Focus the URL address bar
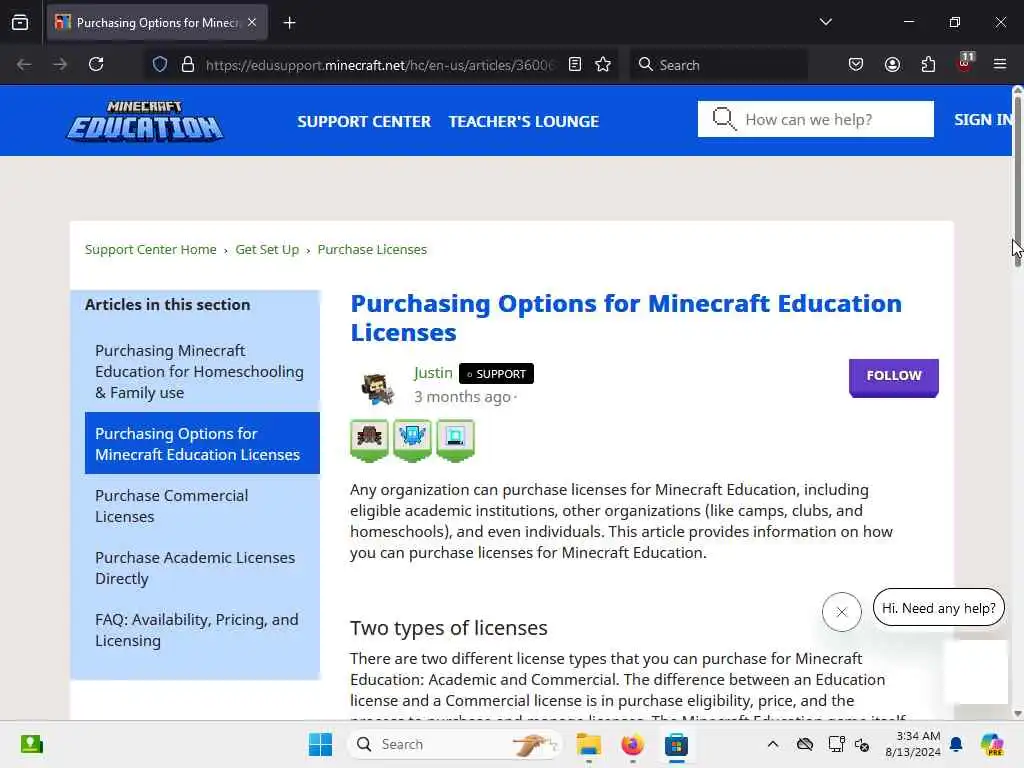1024x768 pixels. [x=379, y=65]
